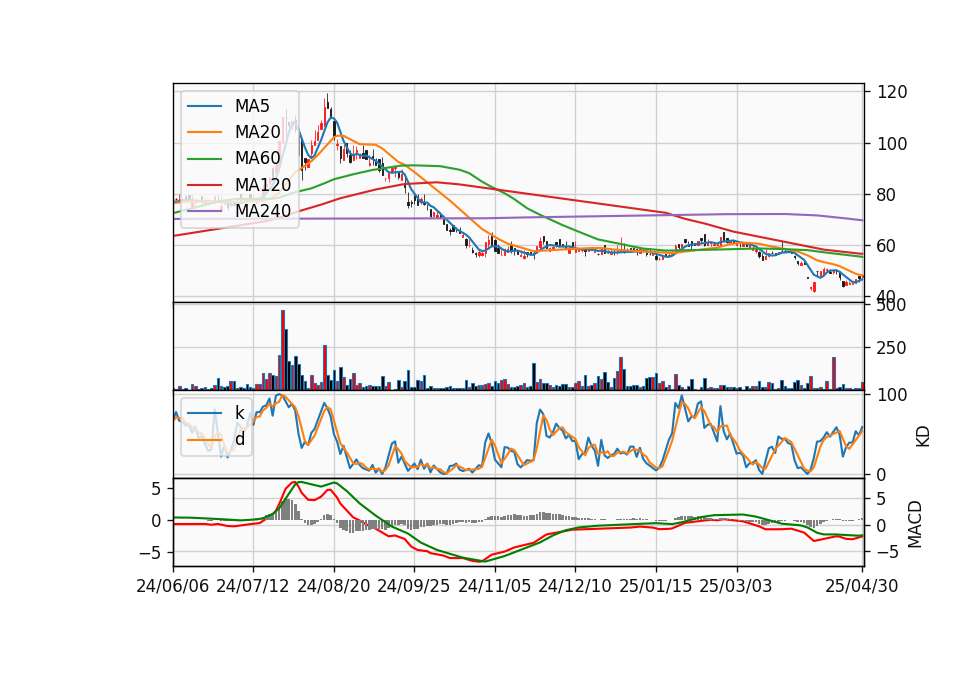Click the green MA60 line color sample
Viewport: 960px width, 690px height.
point(204,159)
